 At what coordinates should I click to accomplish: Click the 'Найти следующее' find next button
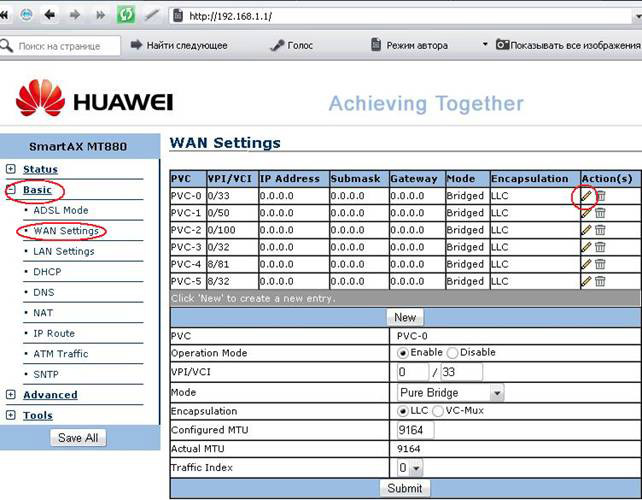pos(179,45)
